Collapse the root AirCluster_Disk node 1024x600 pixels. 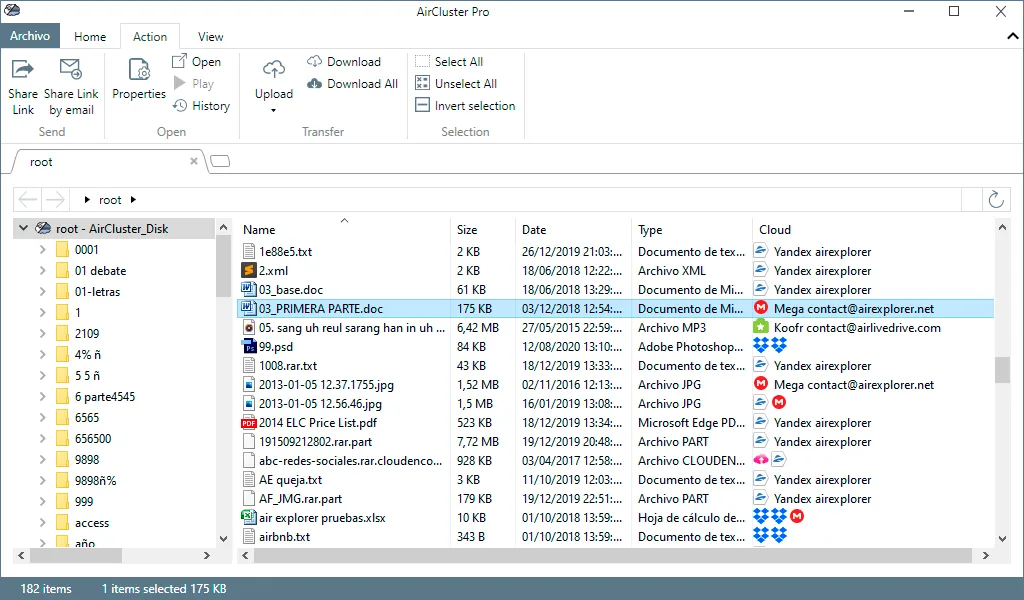[x=24, y=229]
